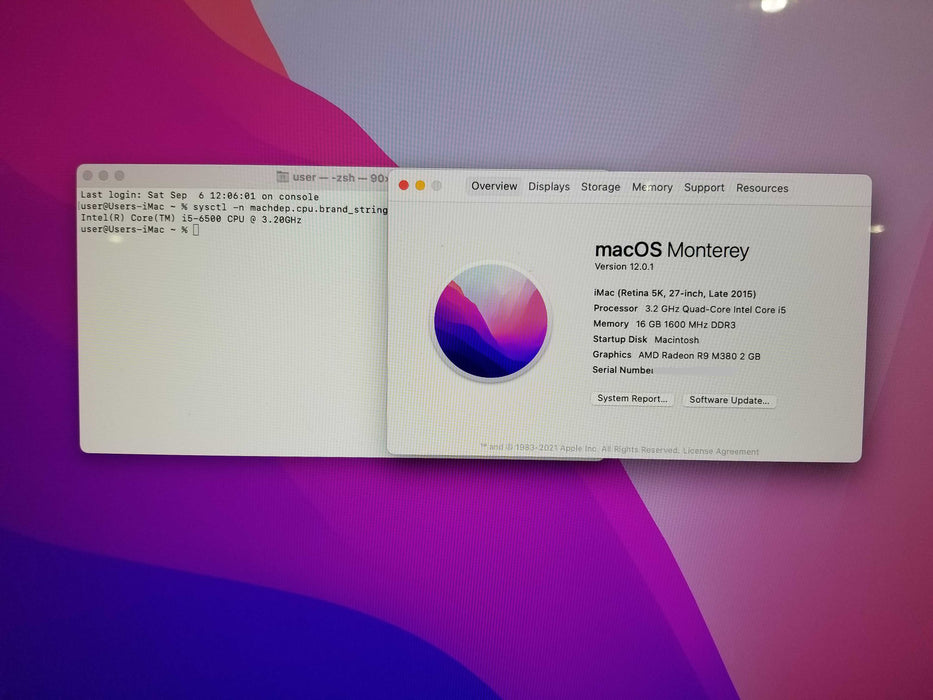Open the License Agreement link
The image size is (933, 700).
721,451
